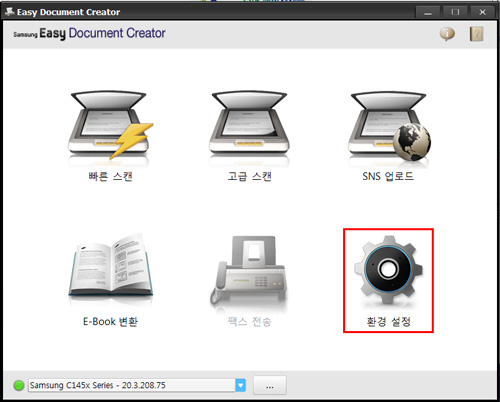This screenshot has height=402, width=500.
Task: Click the speech bubble info icon
Action: point(447,34)
